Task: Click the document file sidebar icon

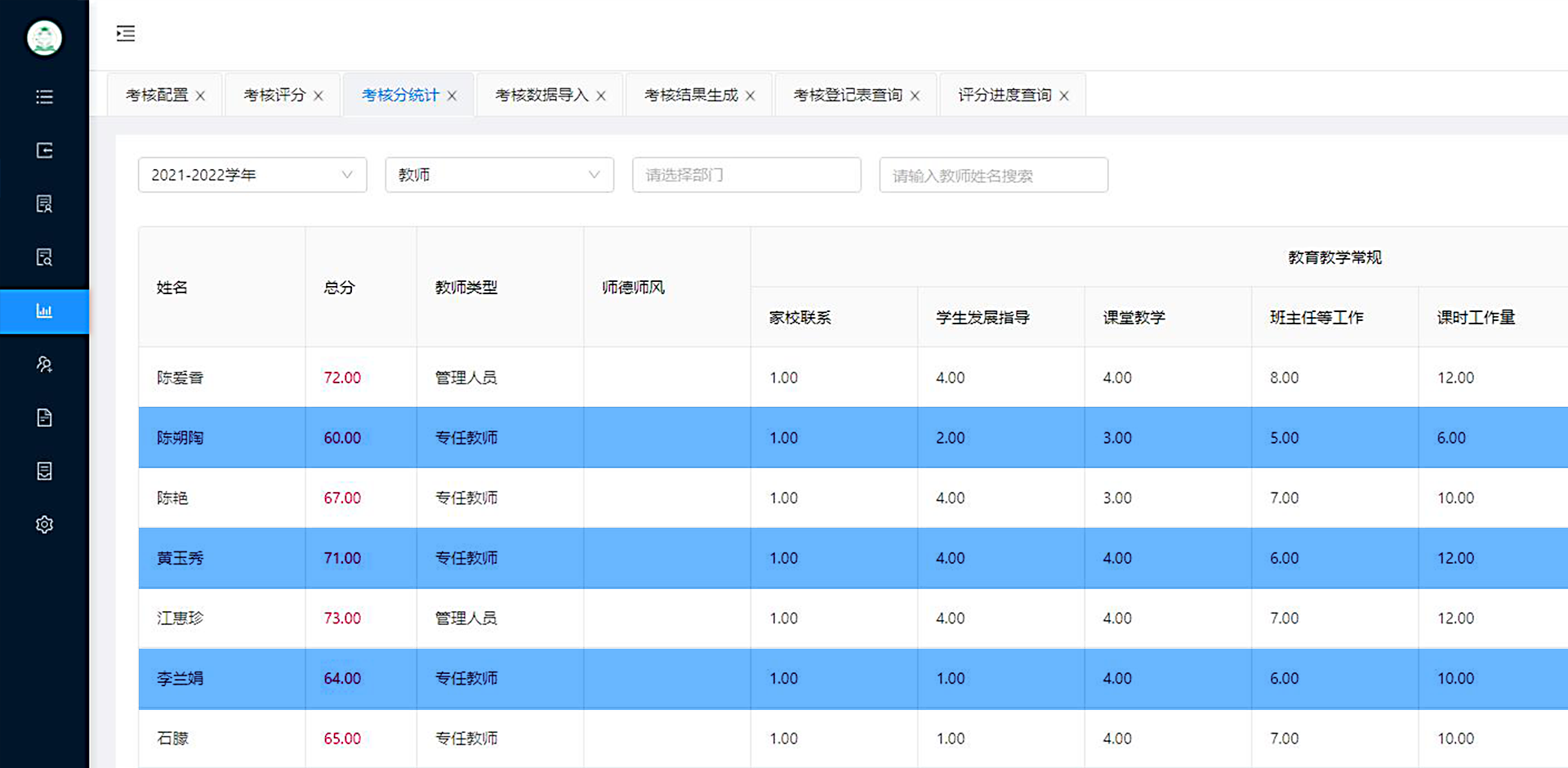Action: [x=44, y=417]
